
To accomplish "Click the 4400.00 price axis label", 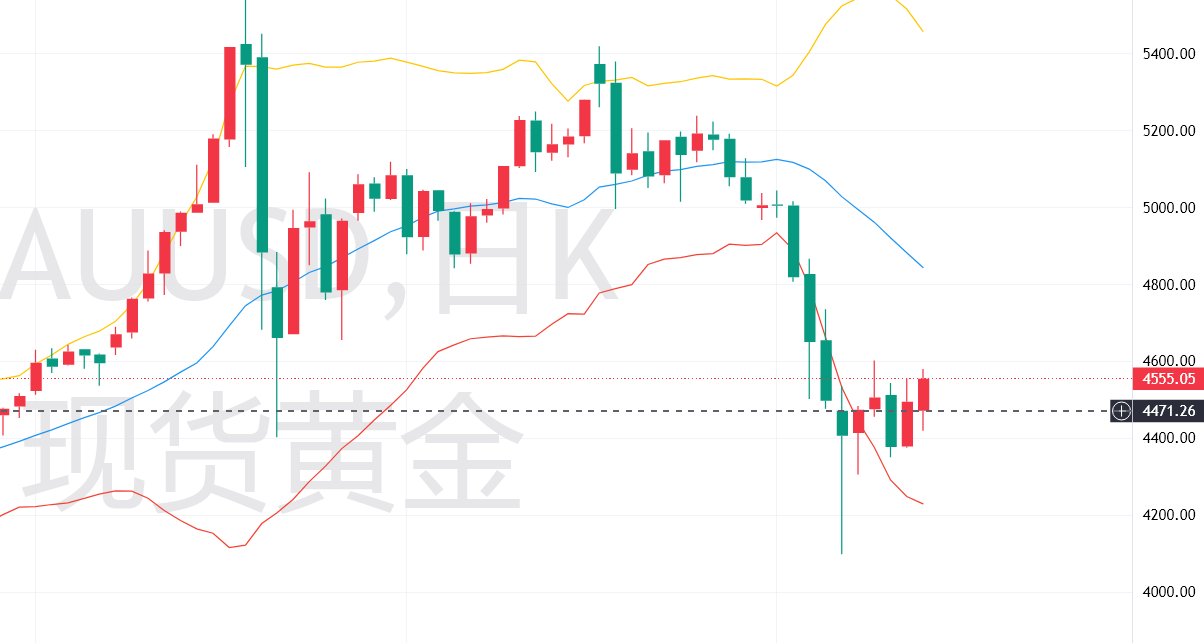I will click(1170, 438).
